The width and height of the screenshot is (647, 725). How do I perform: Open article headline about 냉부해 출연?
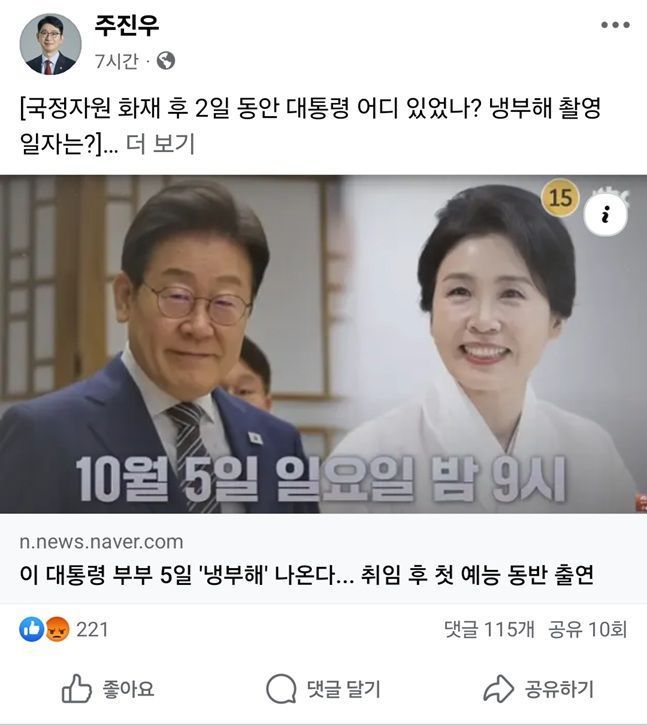306,575
